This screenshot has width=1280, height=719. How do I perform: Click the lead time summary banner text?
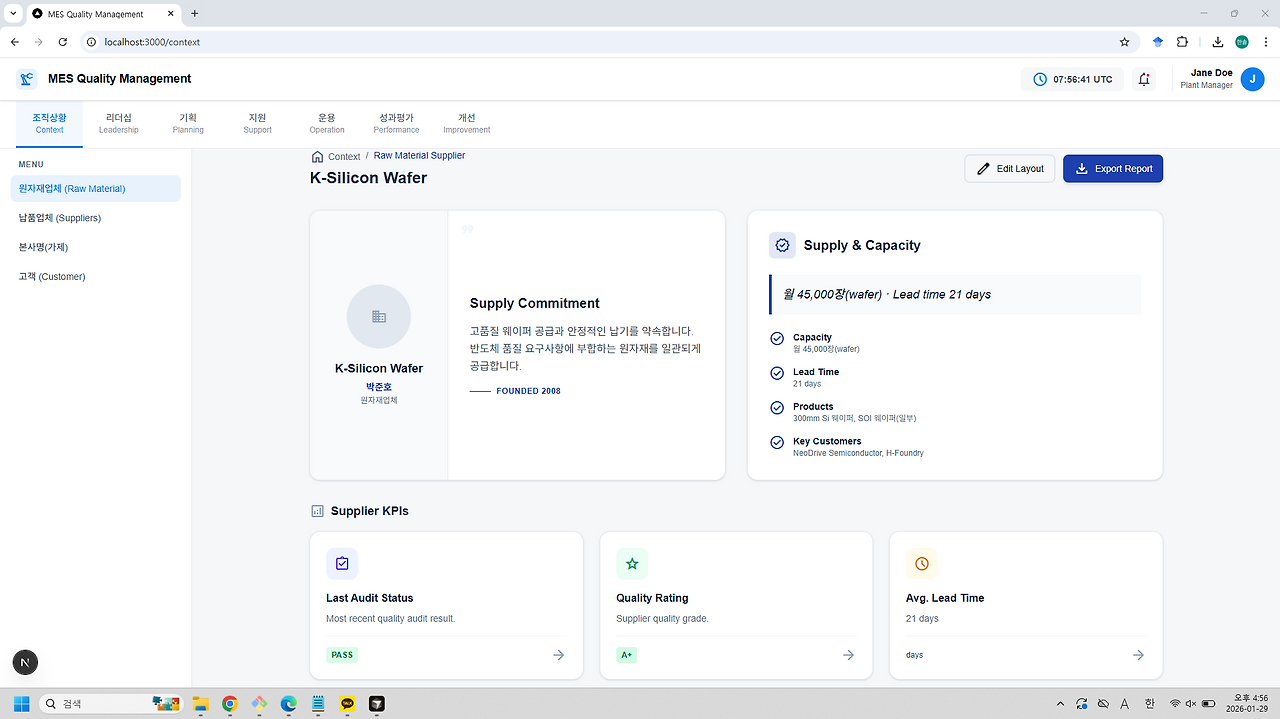[887, 294]
